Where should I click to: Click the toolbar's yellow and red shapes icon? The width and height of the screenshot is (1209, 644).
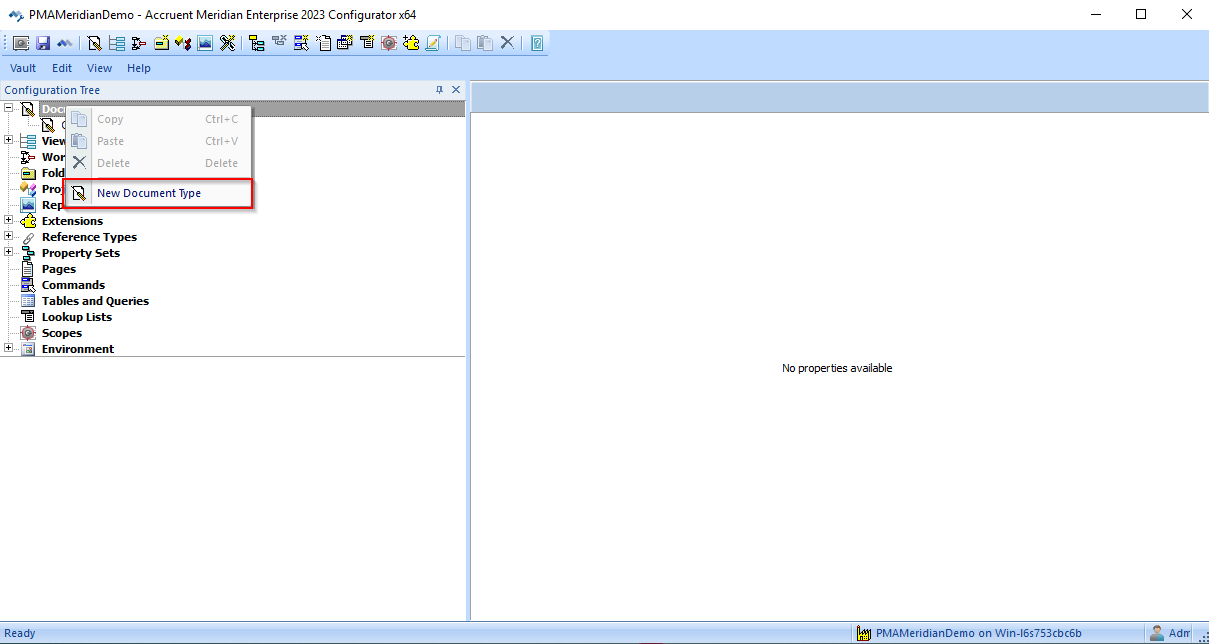[x=183, y=43]
